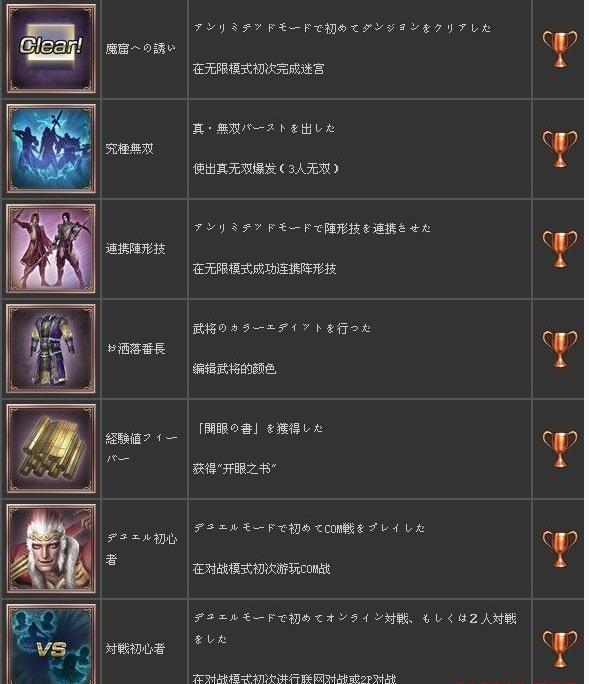The height and width of the screenshot is (684, 589).
Task: Click the purple armor costume icon
Action: tap(51, 349)
